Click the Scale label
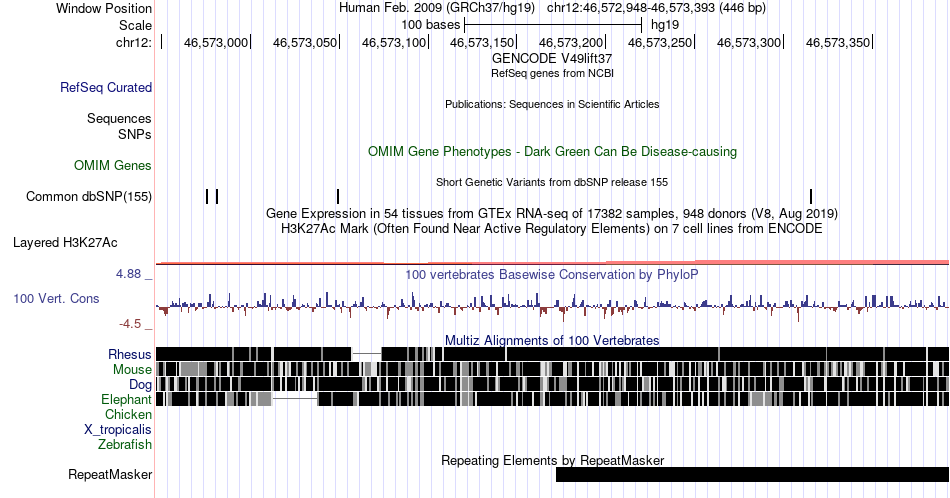Screen dimensions: 950x498 (x=135, y=25)
